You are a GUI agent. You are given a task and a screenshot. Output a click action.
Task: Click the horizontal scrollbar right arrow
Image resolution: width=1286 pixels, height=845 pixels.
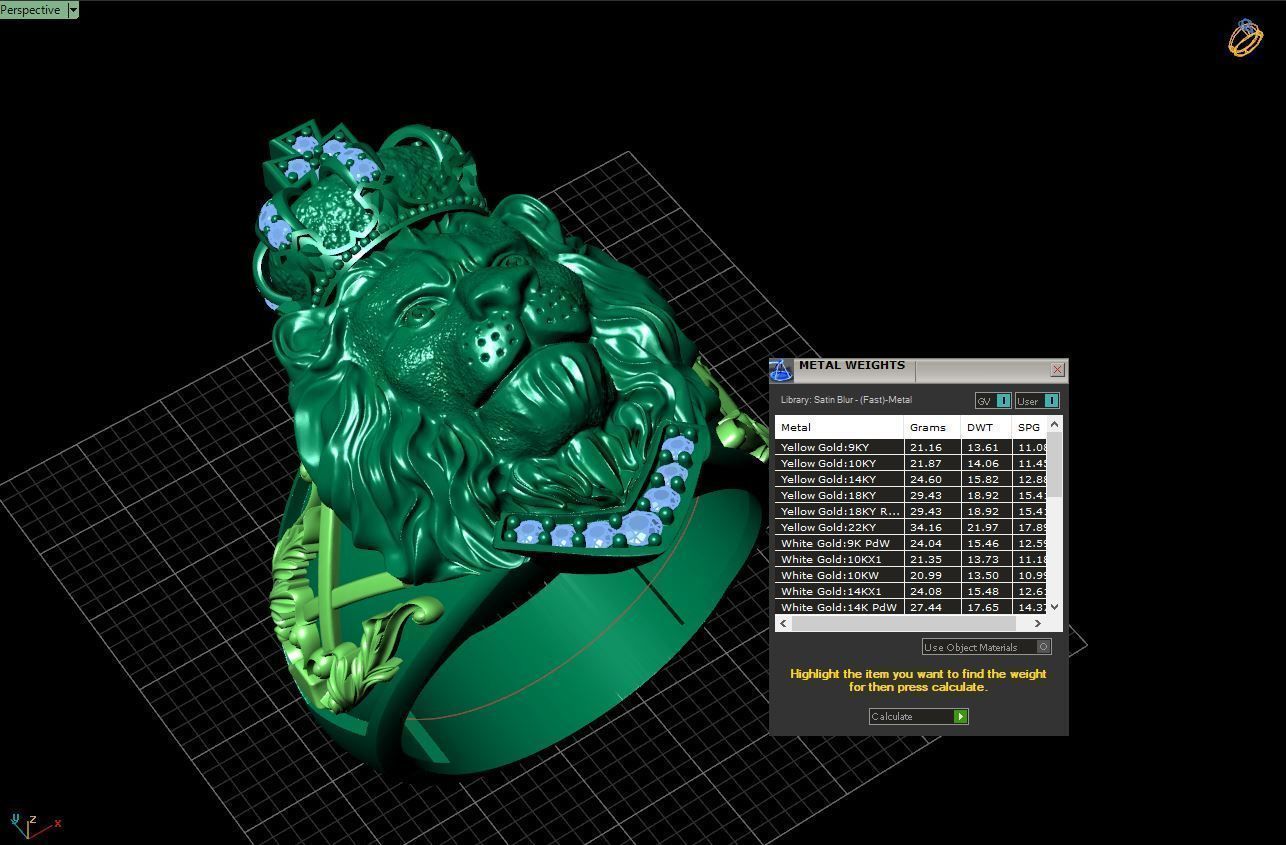point(1038,623)
